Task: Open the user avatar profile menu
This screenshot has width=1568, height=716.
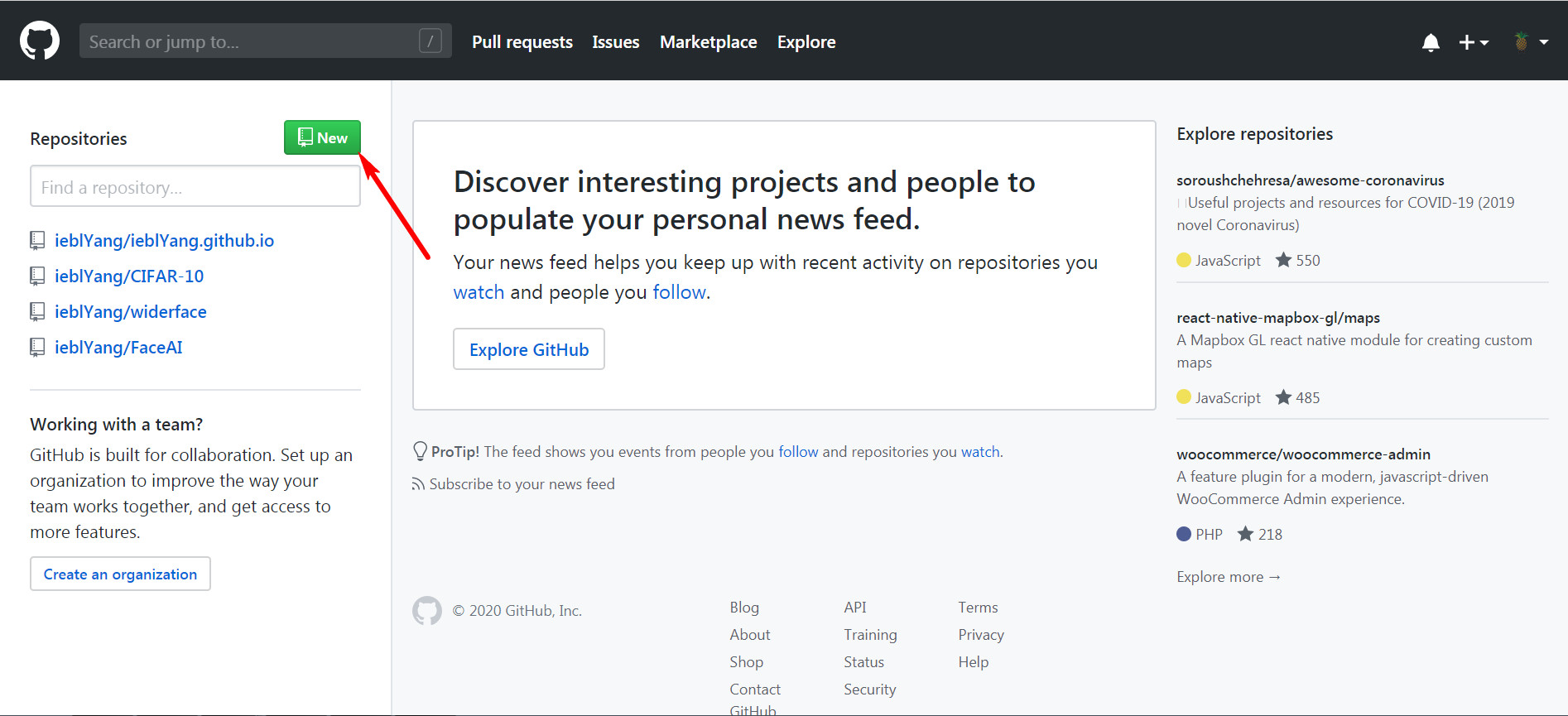Action: (1530, 41)
